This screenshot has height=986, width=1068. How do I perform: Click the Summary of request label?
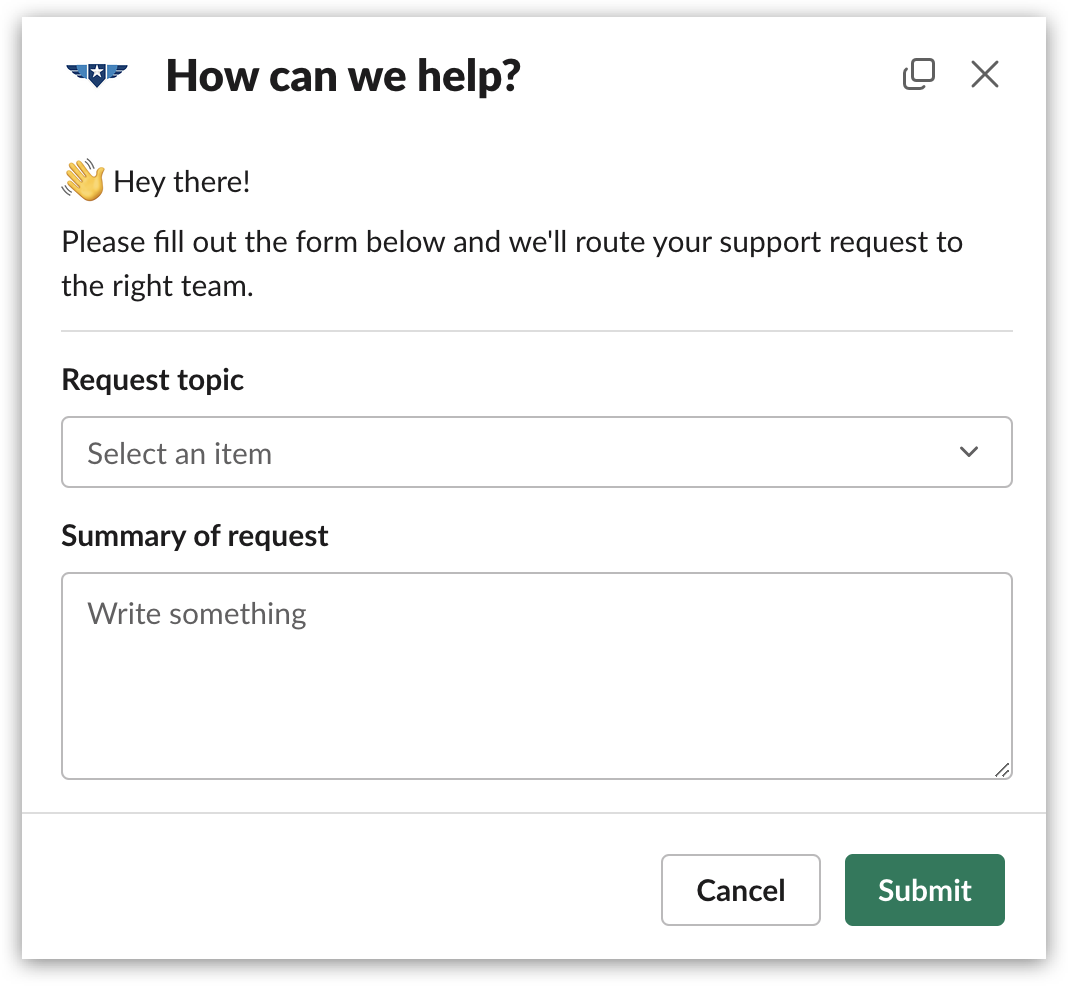(x=195, y=536)
